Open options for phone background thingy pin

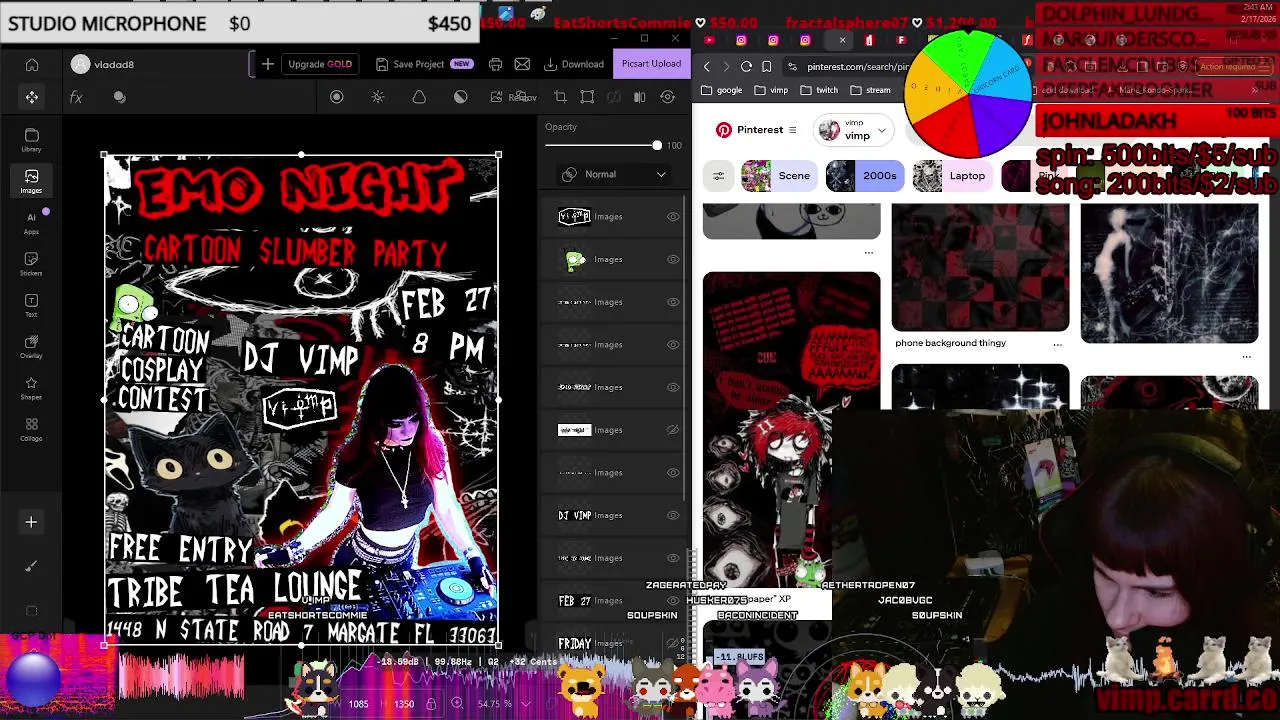tap(1057, 344)
